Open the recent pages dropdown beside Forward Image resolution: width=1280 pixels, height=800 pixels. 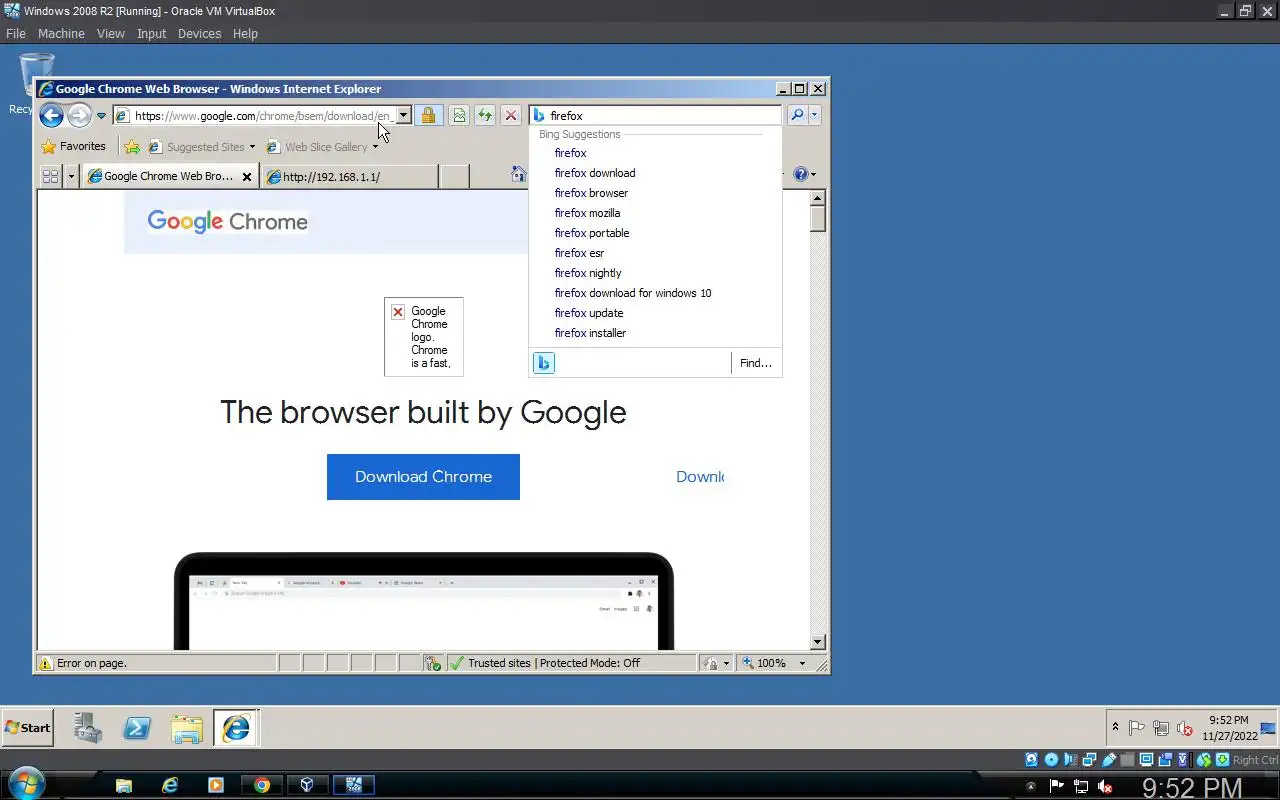pos(101,116)
